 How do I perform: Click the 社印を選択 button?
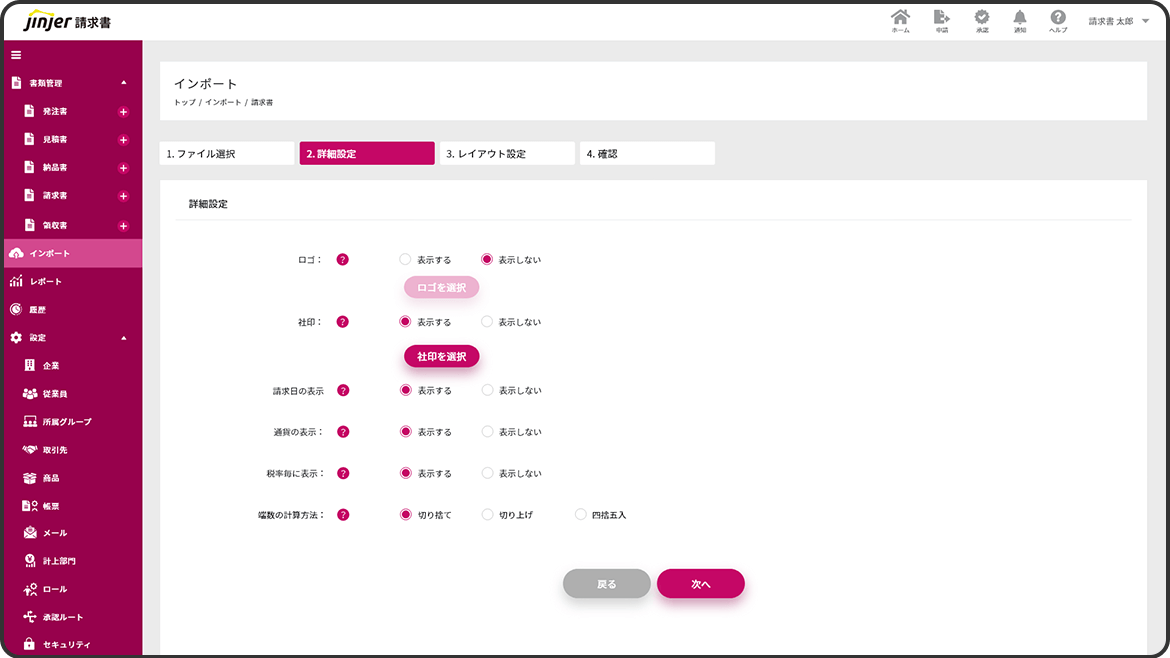click(441, 356)
